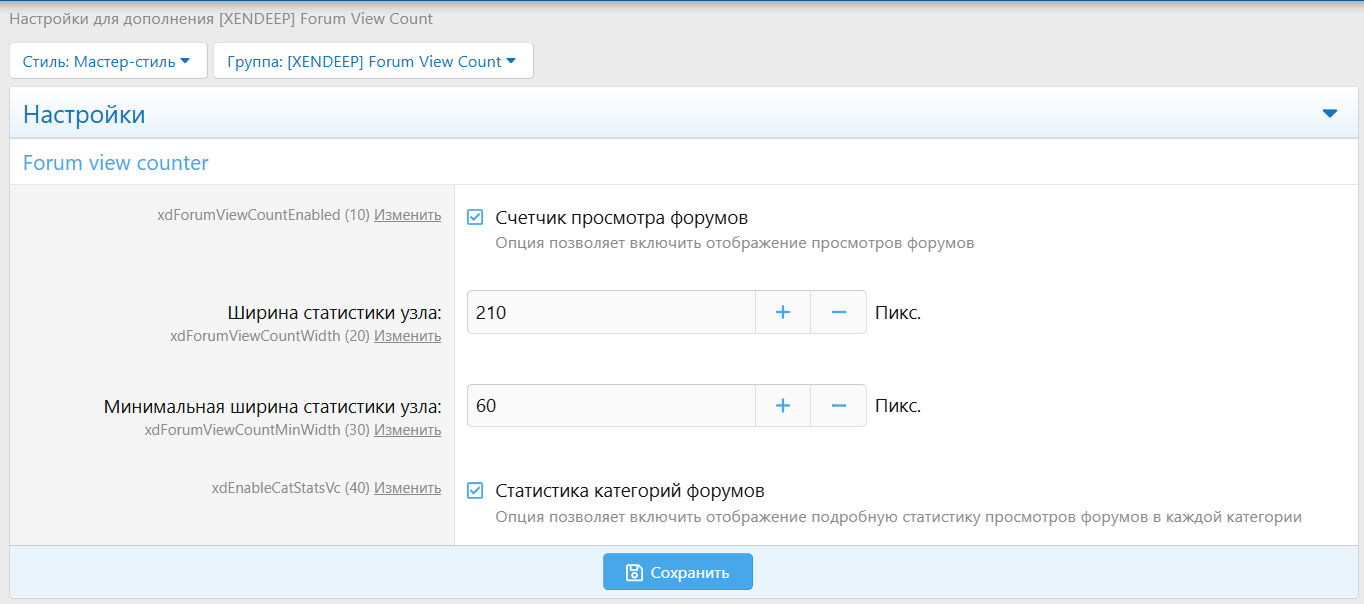Open the Группа: [XENDEEP] Forum View Count dropdown
The height and width of the screenshot is (604, 1364).
pyautogui.click(x=372, y=61)
